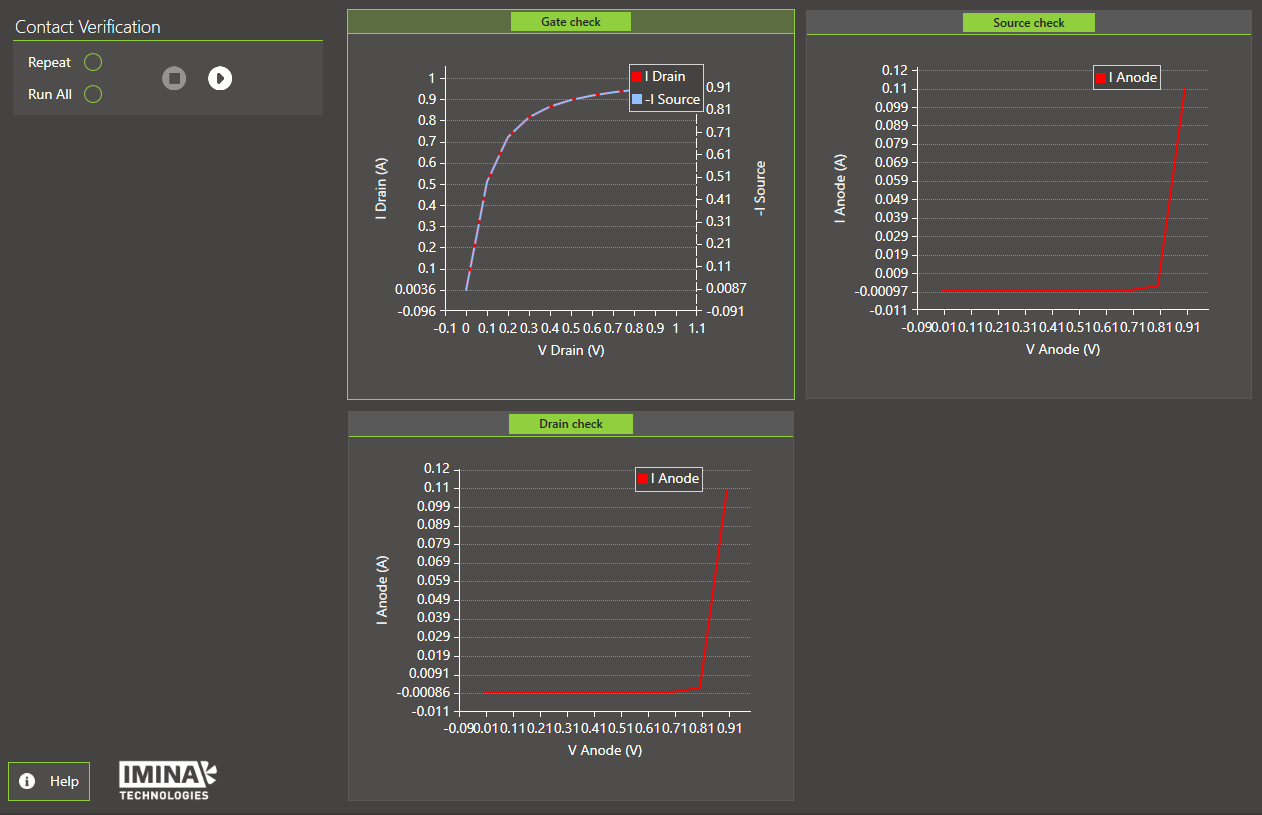Open the Help button
The image size is (1262, 815).
49,781
